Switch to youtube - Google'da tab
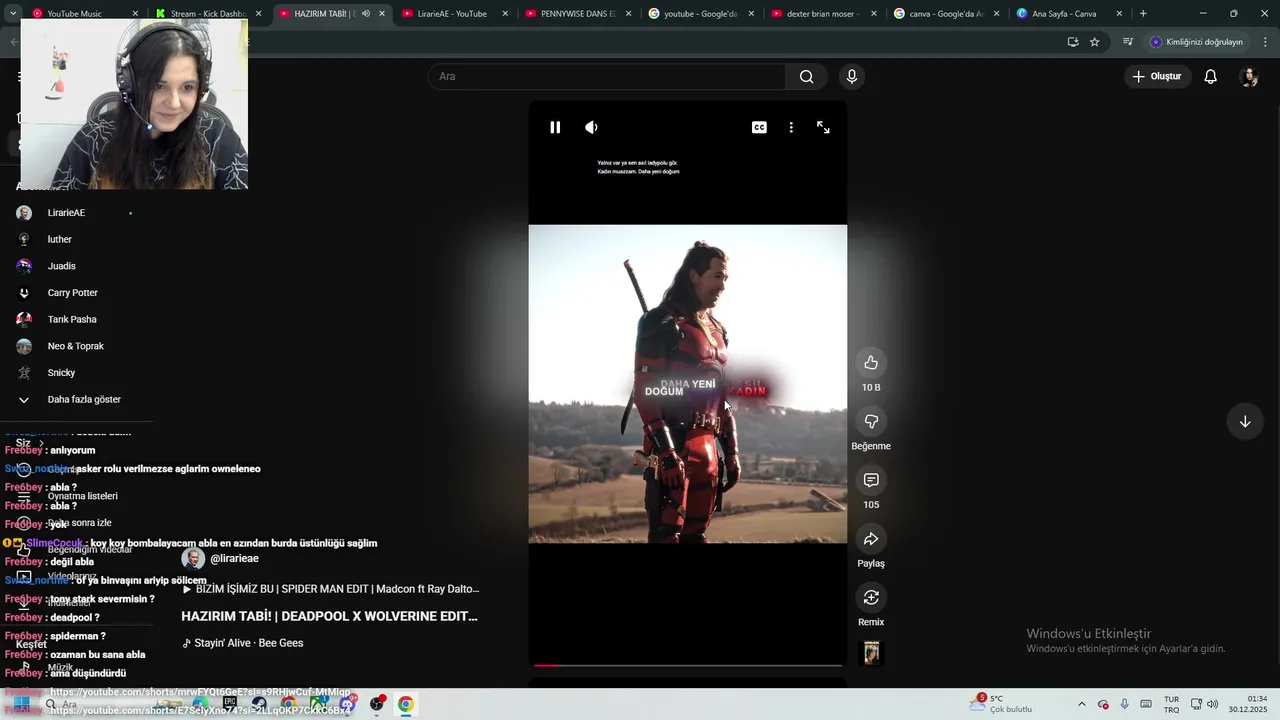Viewport: 1280px width, 720px height. [x=700, y=14]
